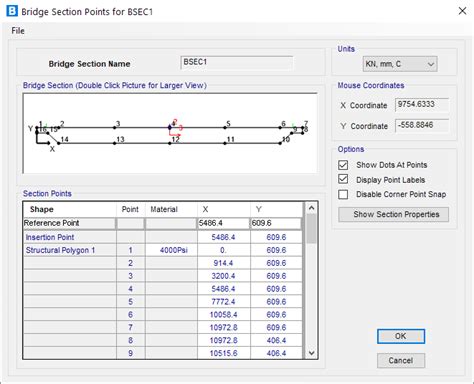Click the 4000Psi material cell
Viewport: 474px width, 384px height.
point(171,250)
